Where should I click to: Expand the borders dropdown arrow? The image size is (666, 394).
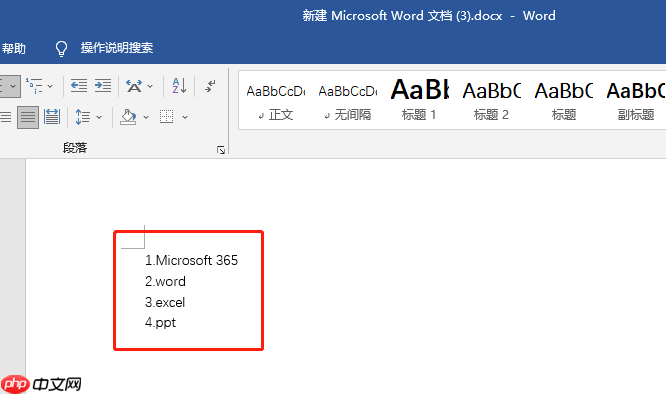[185, 117]
